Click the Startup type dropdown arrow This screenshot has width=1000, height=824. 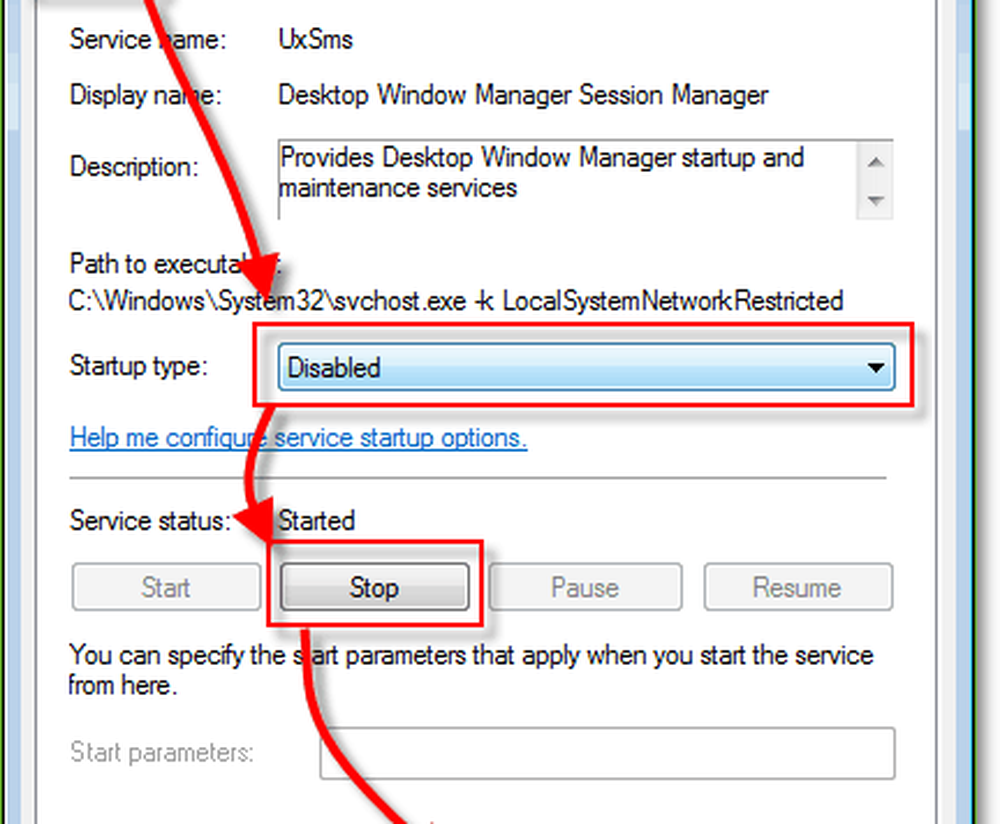point(876,368)
